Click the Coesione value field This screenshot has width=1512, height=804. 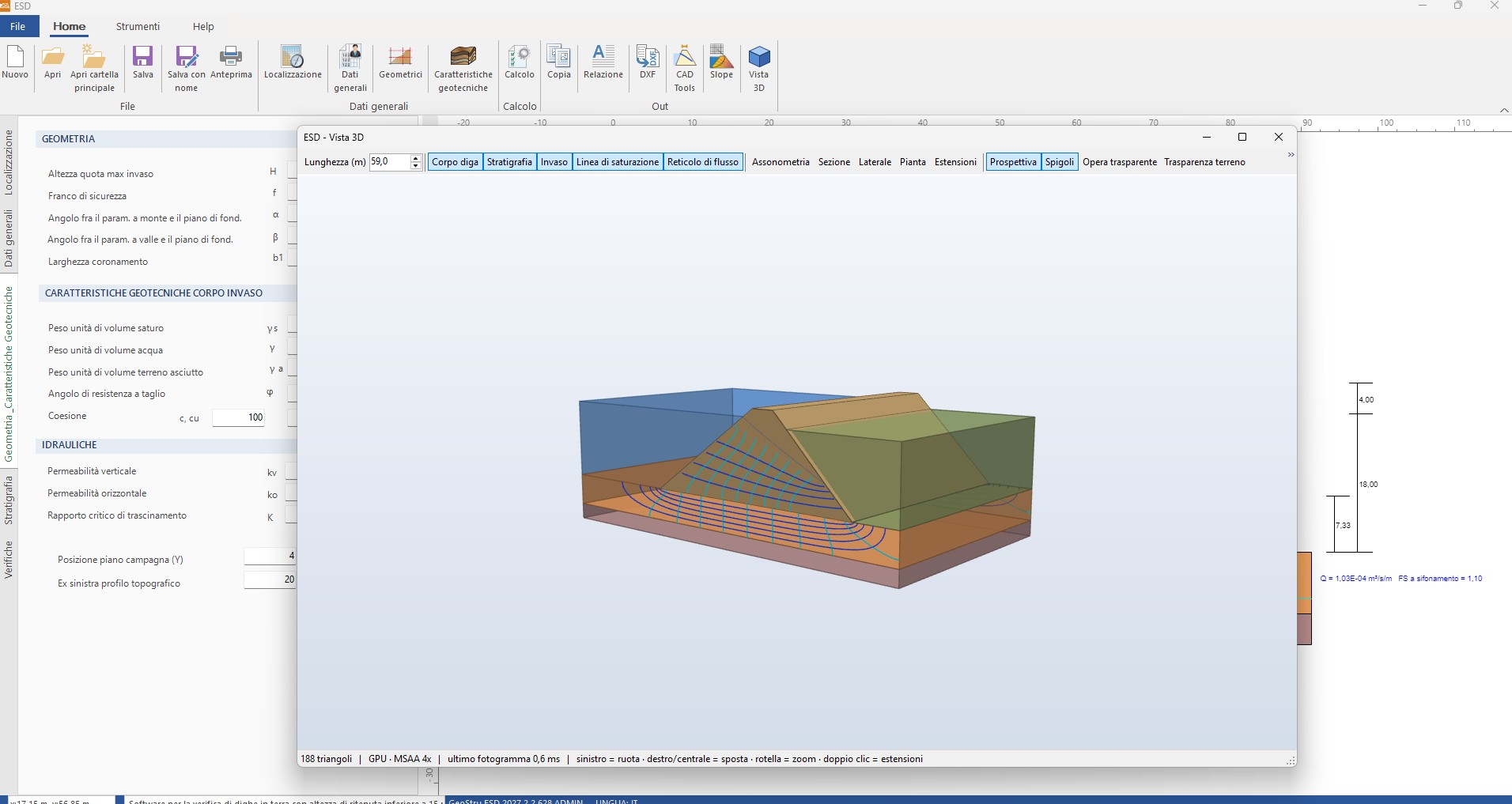click(239, 417)
